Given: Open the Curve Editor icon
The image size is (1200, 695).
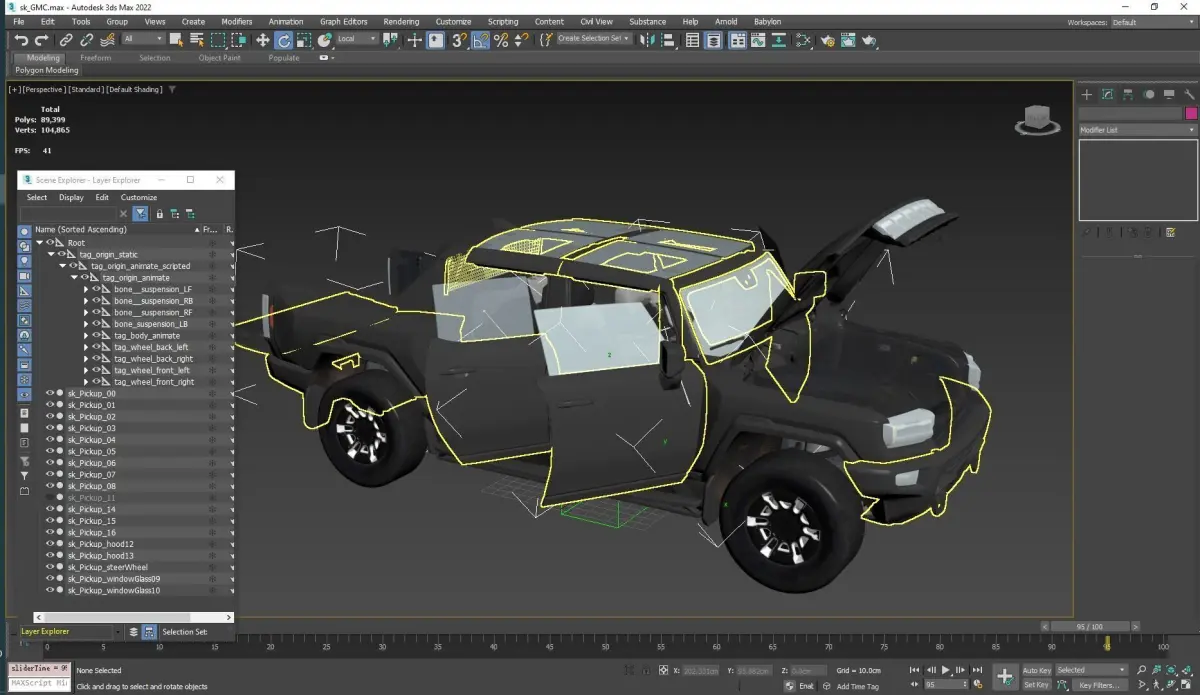Looking at the screenshot, I should click(757, 40).
